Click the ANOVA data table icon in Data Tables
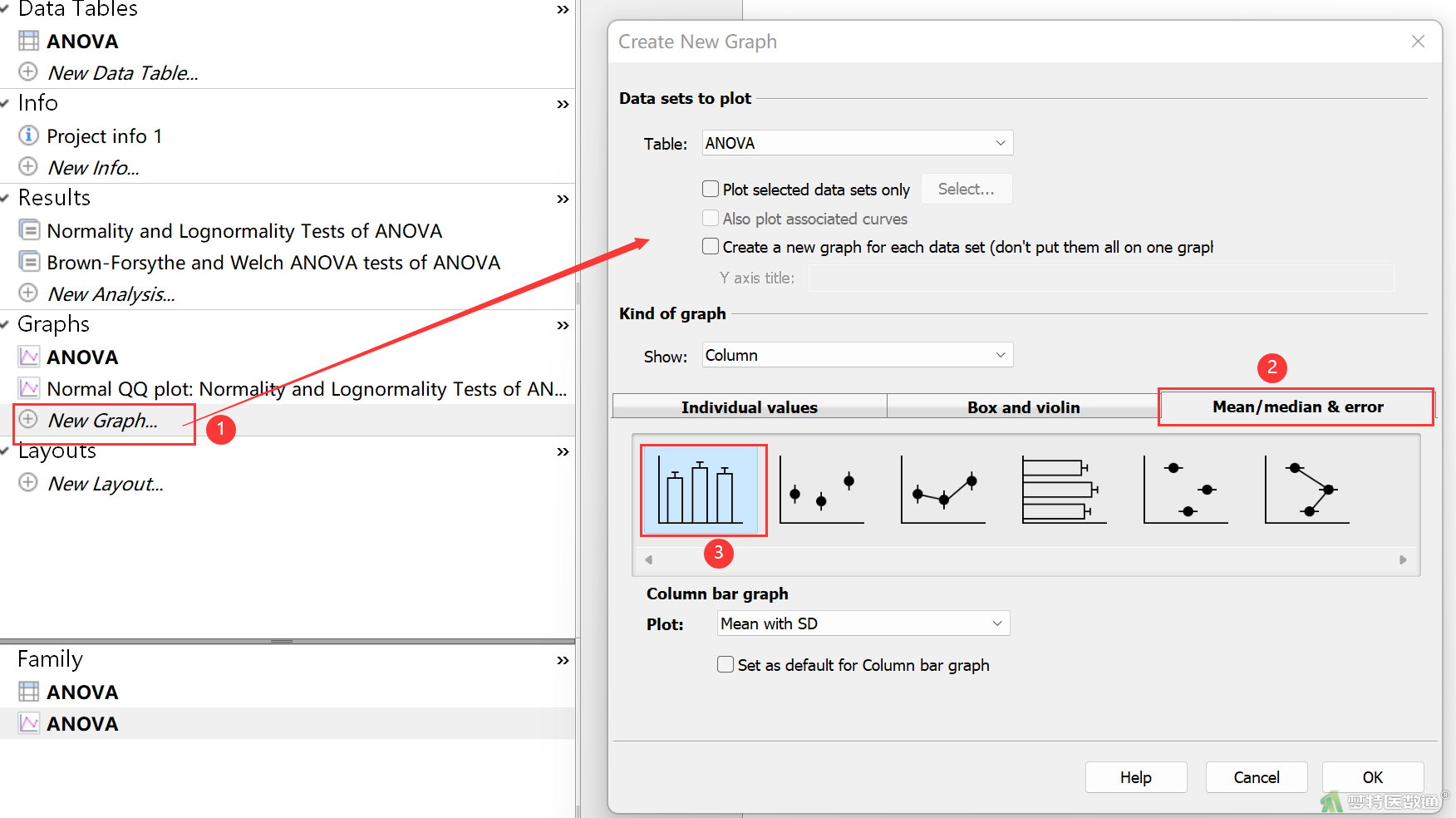1456x818 pixels. tap(29, 41)
